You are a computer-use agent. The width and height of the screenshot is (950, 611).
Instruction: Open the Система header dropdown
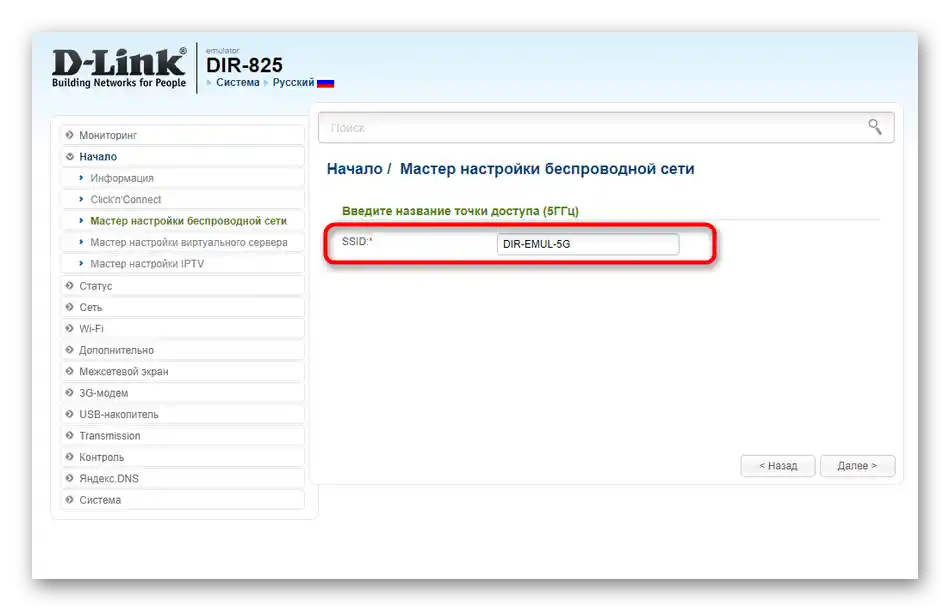click(x=238, y=82)
